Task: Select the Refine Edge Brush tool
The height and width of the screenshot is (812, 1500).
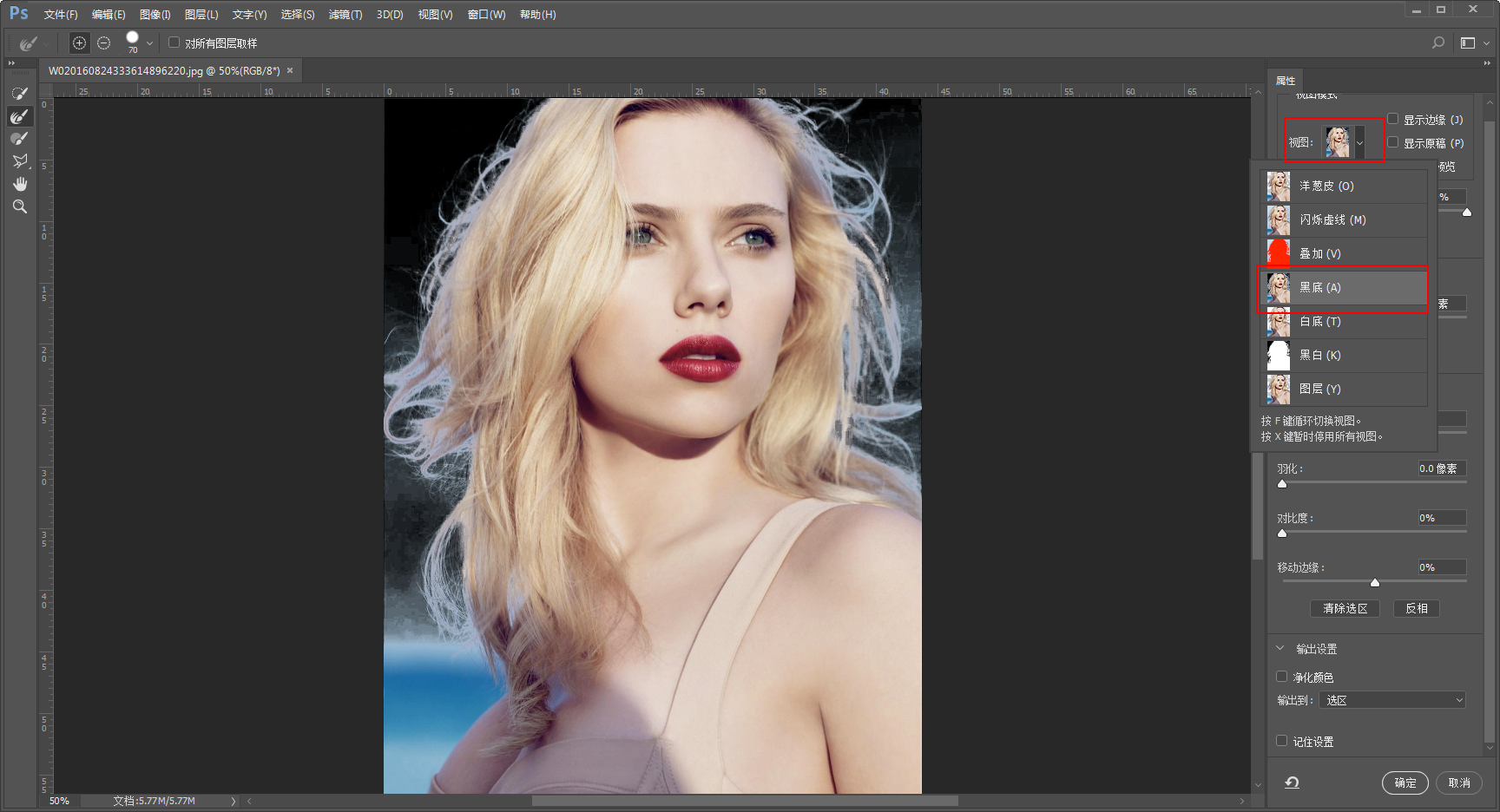Action: pos(19,115)
